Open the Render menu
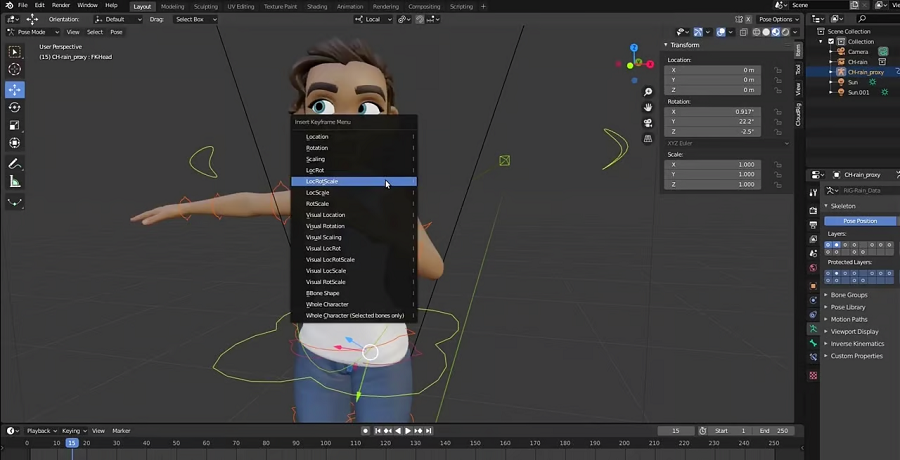Image resolution: width=900 pixels, height=460 pixels. (x=61, y=5)
